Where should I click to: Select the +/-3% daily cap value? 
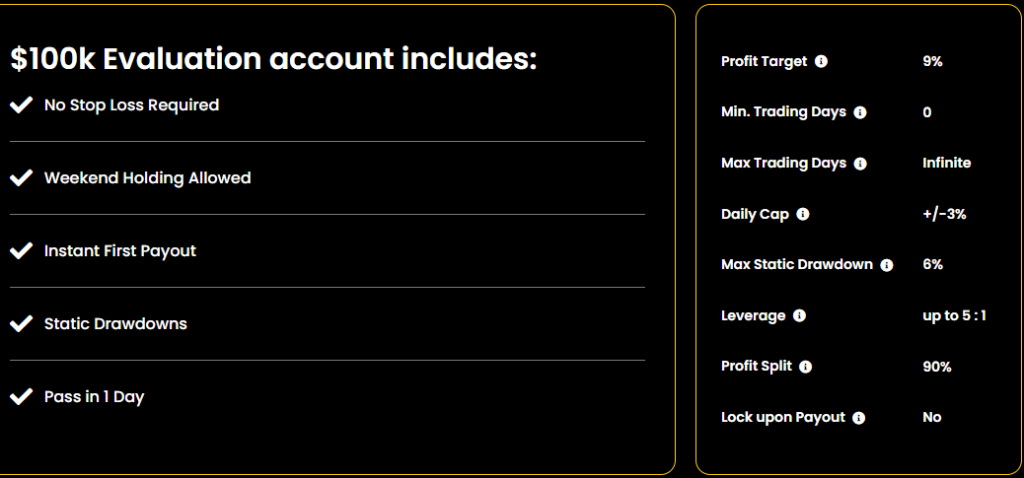[x=944, y=214]
